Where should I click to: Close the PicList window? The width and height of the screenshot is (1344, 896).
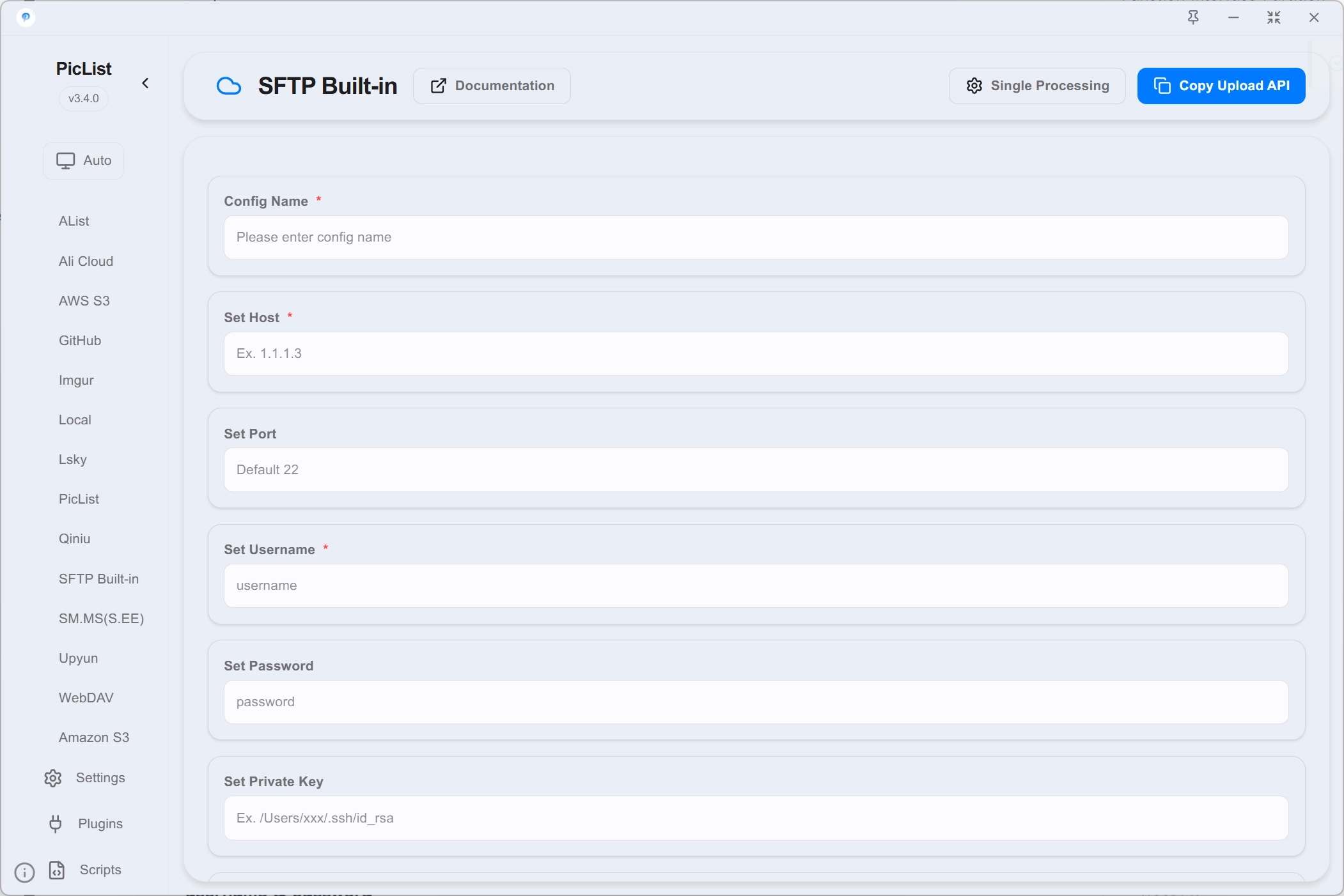1314,17
